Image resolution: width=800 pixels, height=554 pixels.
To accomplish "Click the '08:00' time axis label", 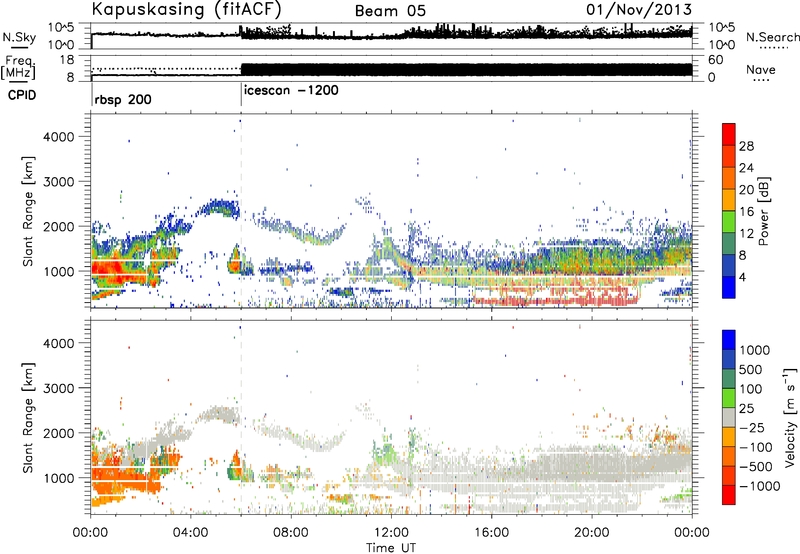I will point(291,533).
